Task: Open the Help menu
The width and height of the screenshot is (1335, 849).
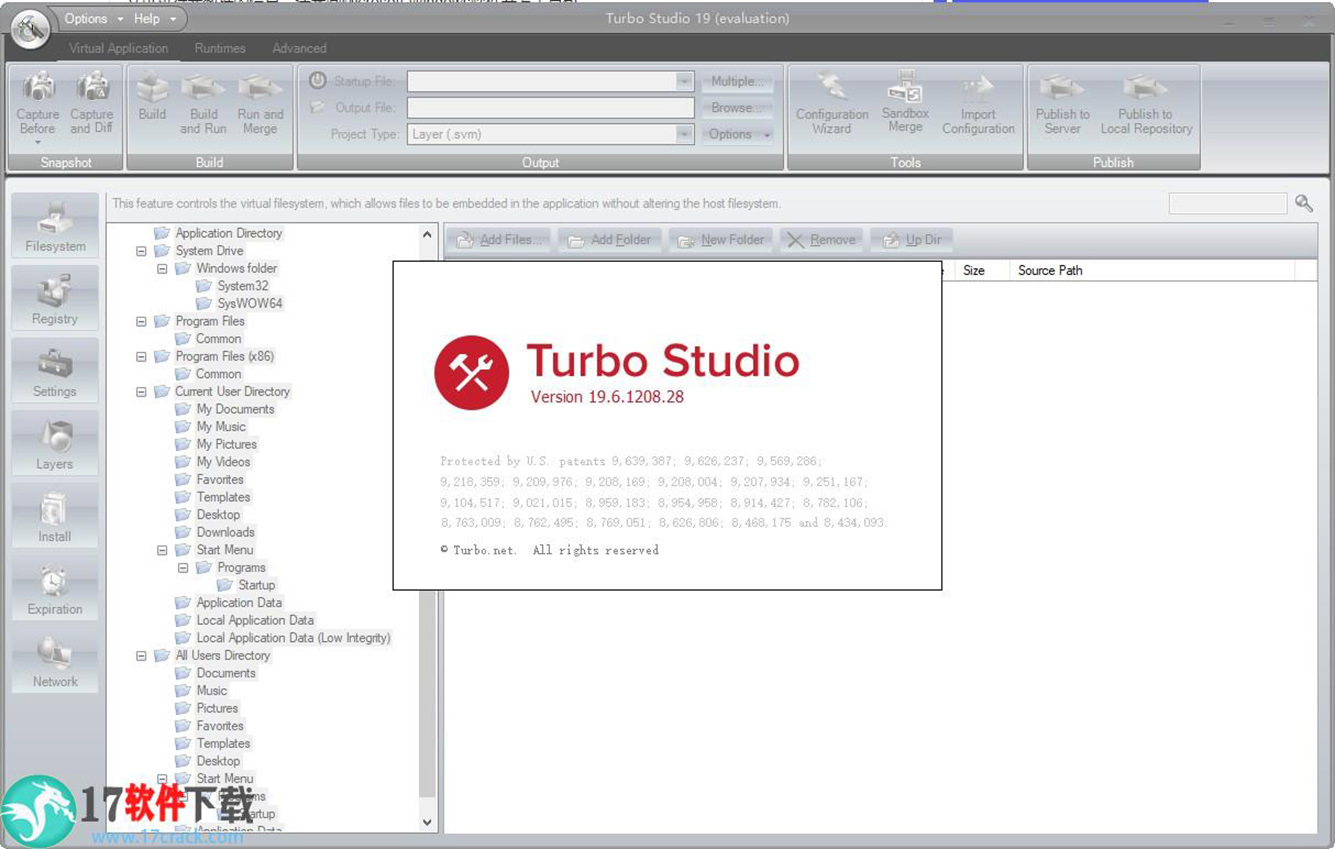Action: [154, 19]
